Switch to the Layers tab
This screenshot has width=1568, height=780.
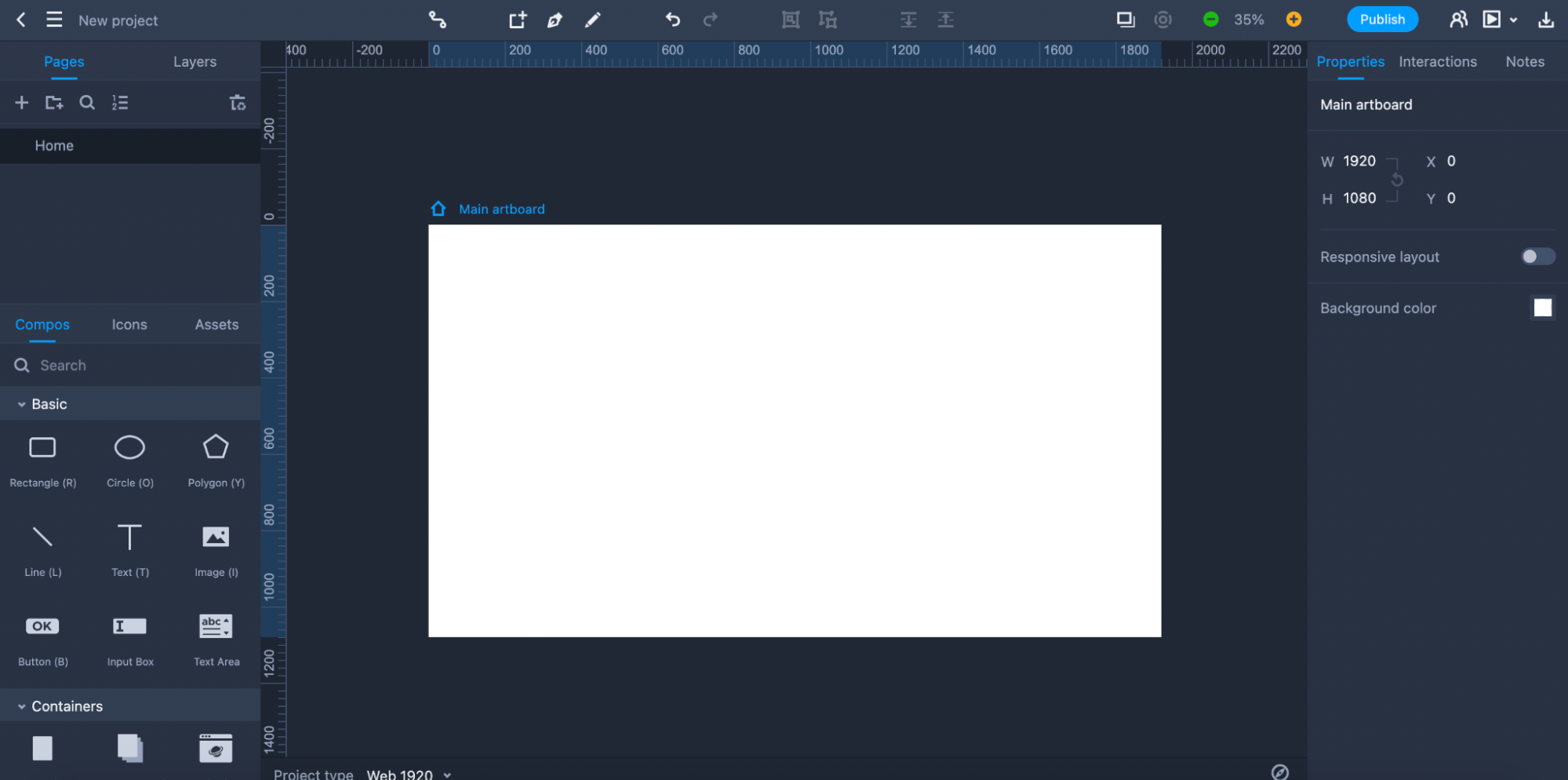tap(195, 61)
